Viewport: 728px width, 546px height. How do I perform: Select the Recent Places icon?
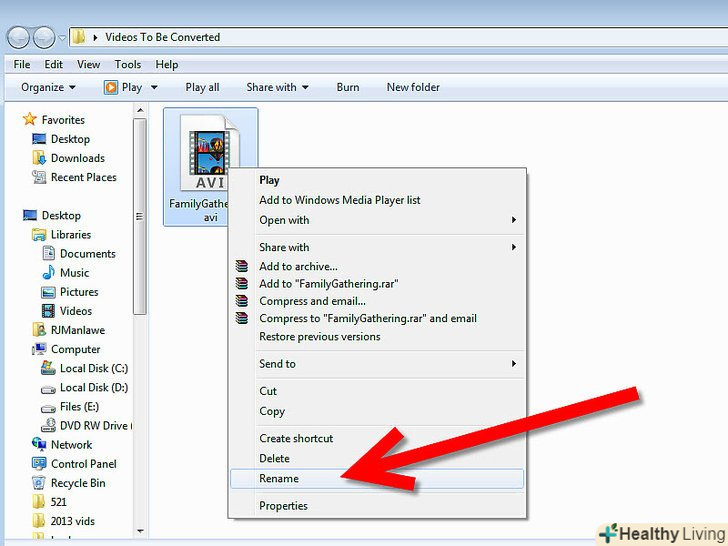click(39, 177)
